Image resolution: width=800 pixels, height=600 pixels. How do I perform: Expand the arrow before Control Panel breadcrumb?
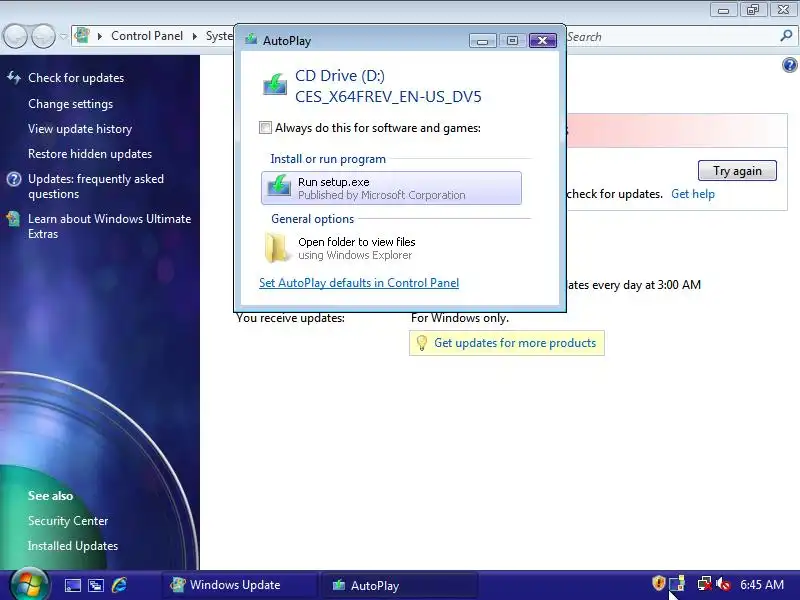[x=99, y=36]
